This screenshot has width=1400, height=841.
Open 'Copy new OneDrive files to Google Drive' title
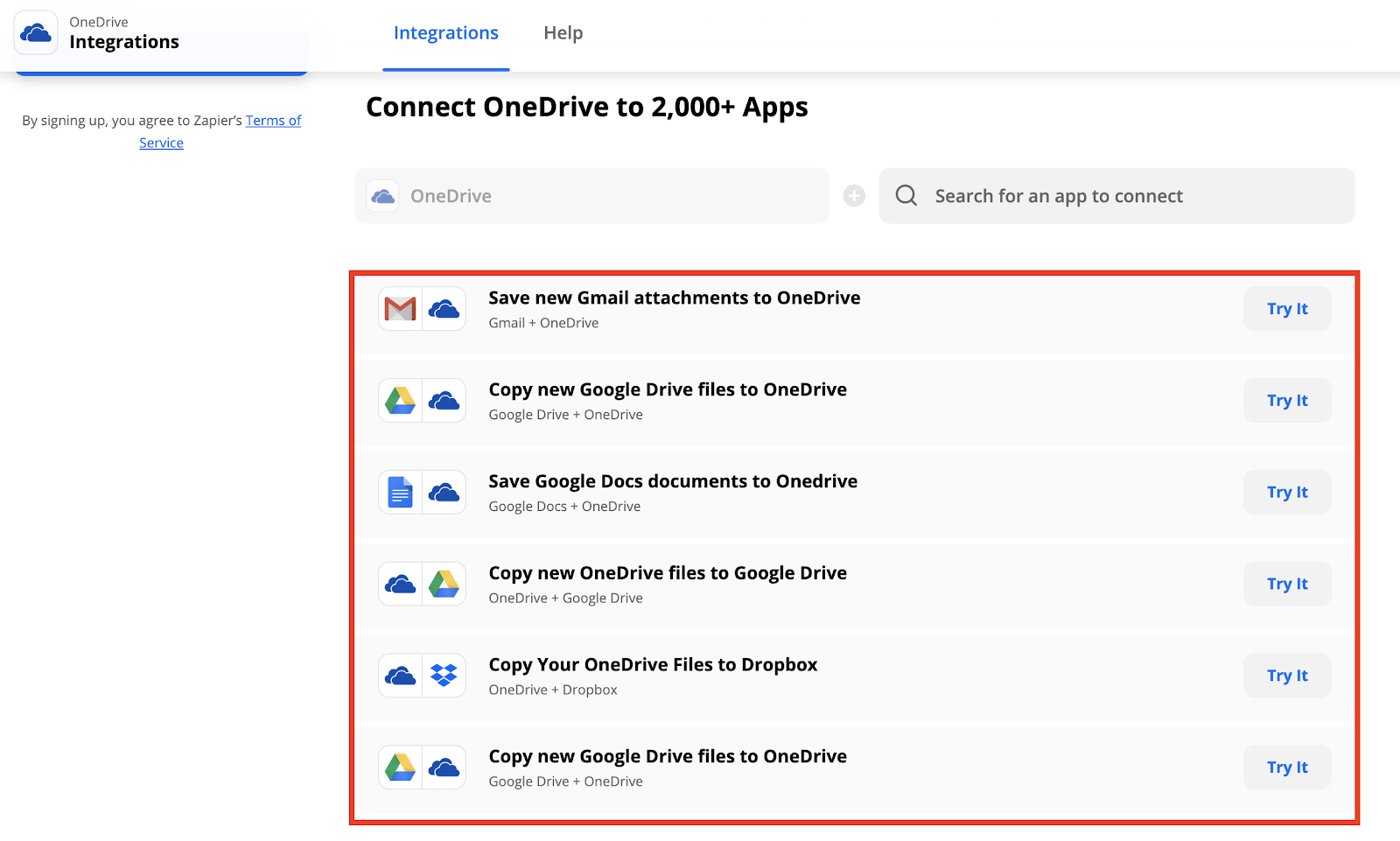(668, 573)
